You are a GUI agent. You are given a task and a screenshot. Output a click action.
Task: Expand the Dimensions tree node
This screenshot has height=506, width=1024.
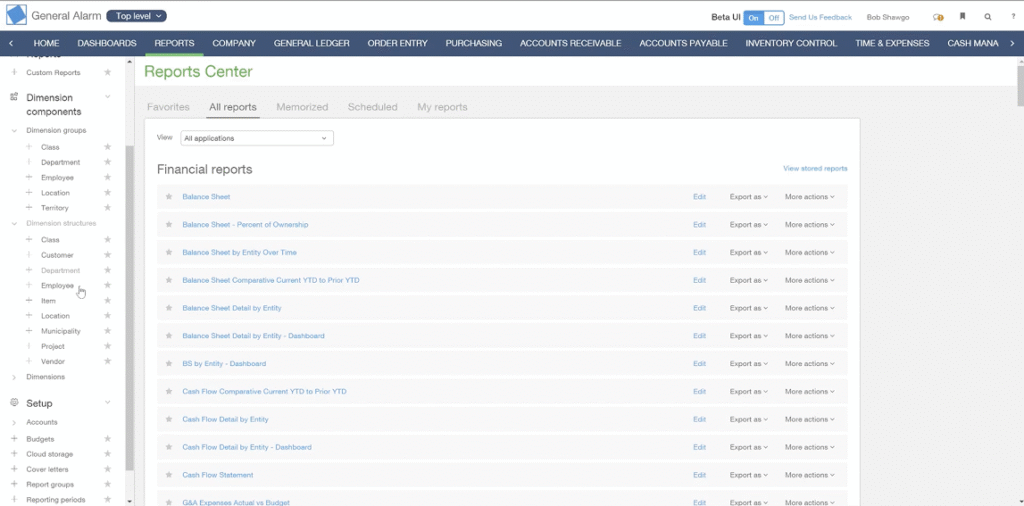(x=14, y=377)
